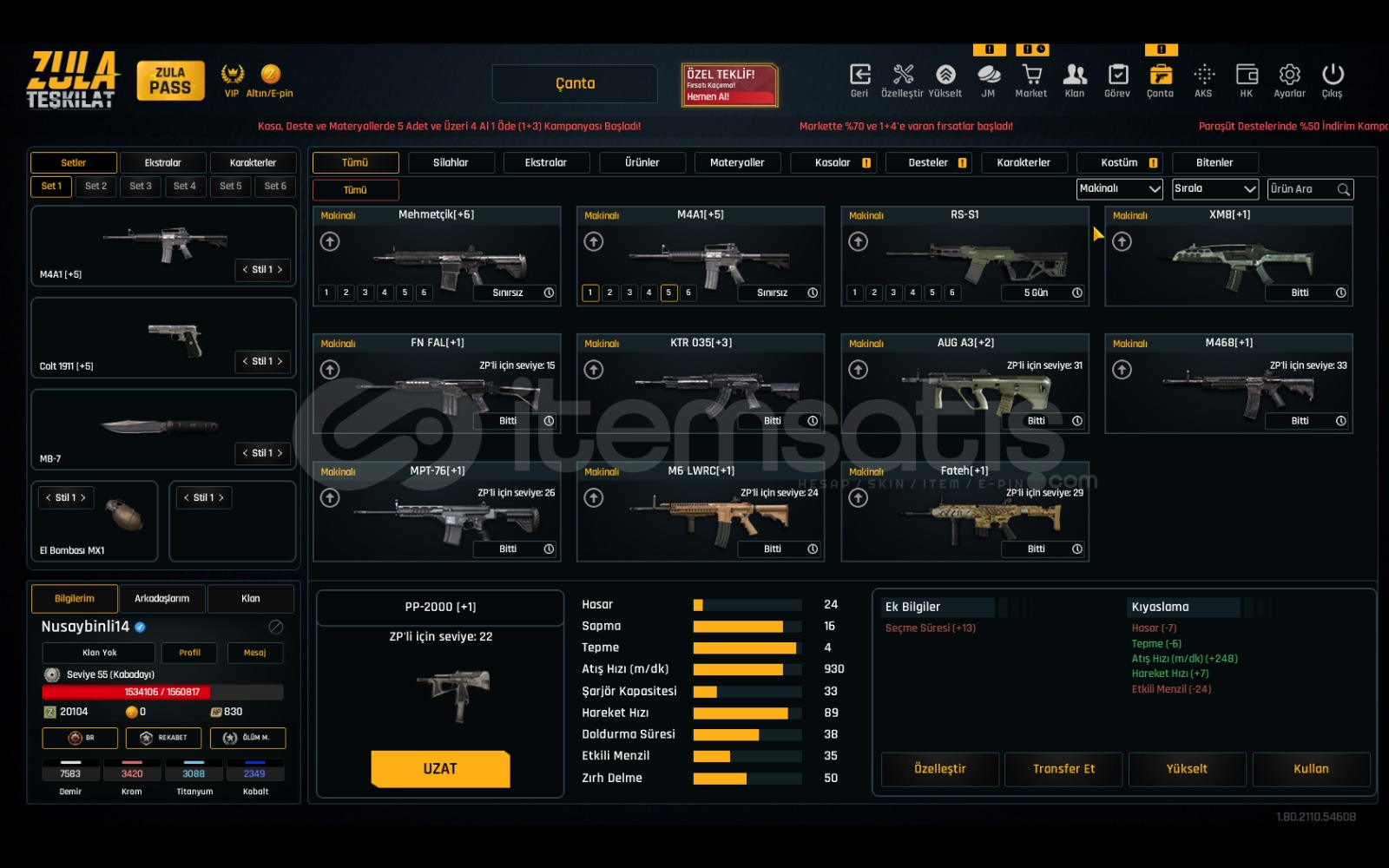This screenshot has width=1389, height=868.
Task: Select slot 1 on the Mehmetçik[+6] card
Action: tap(326, 293)
